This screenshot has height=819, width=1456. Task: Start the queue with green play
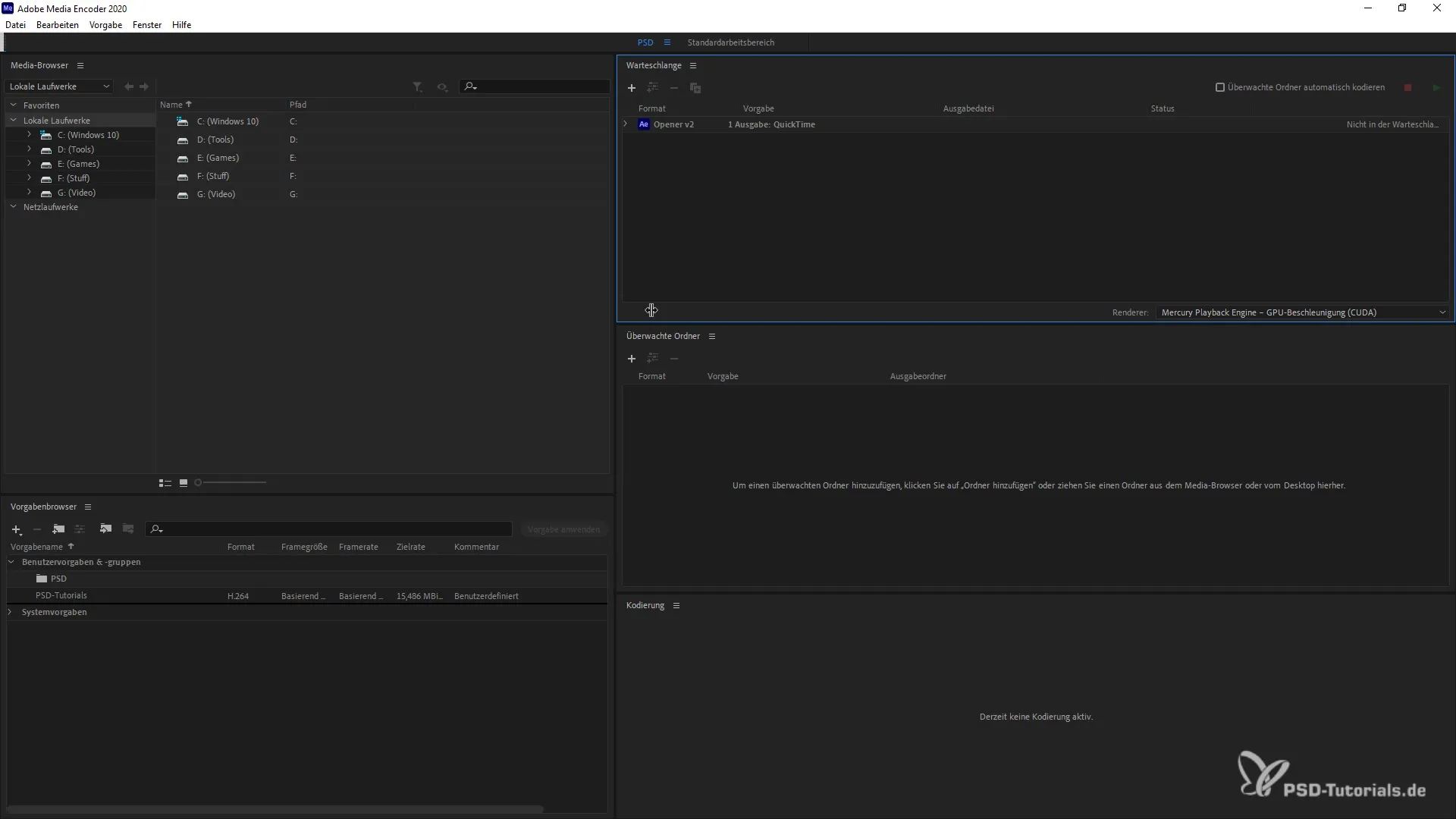[1436, 88]
